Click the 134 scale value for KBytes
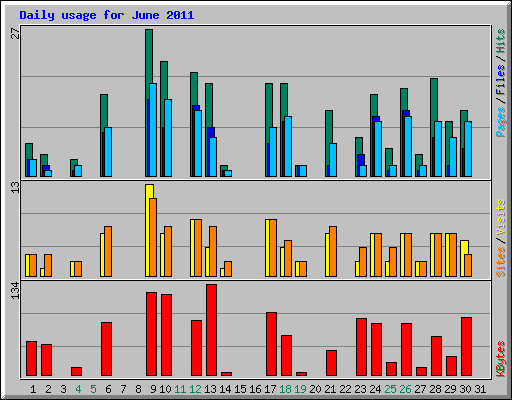 (x=15, y=290)
